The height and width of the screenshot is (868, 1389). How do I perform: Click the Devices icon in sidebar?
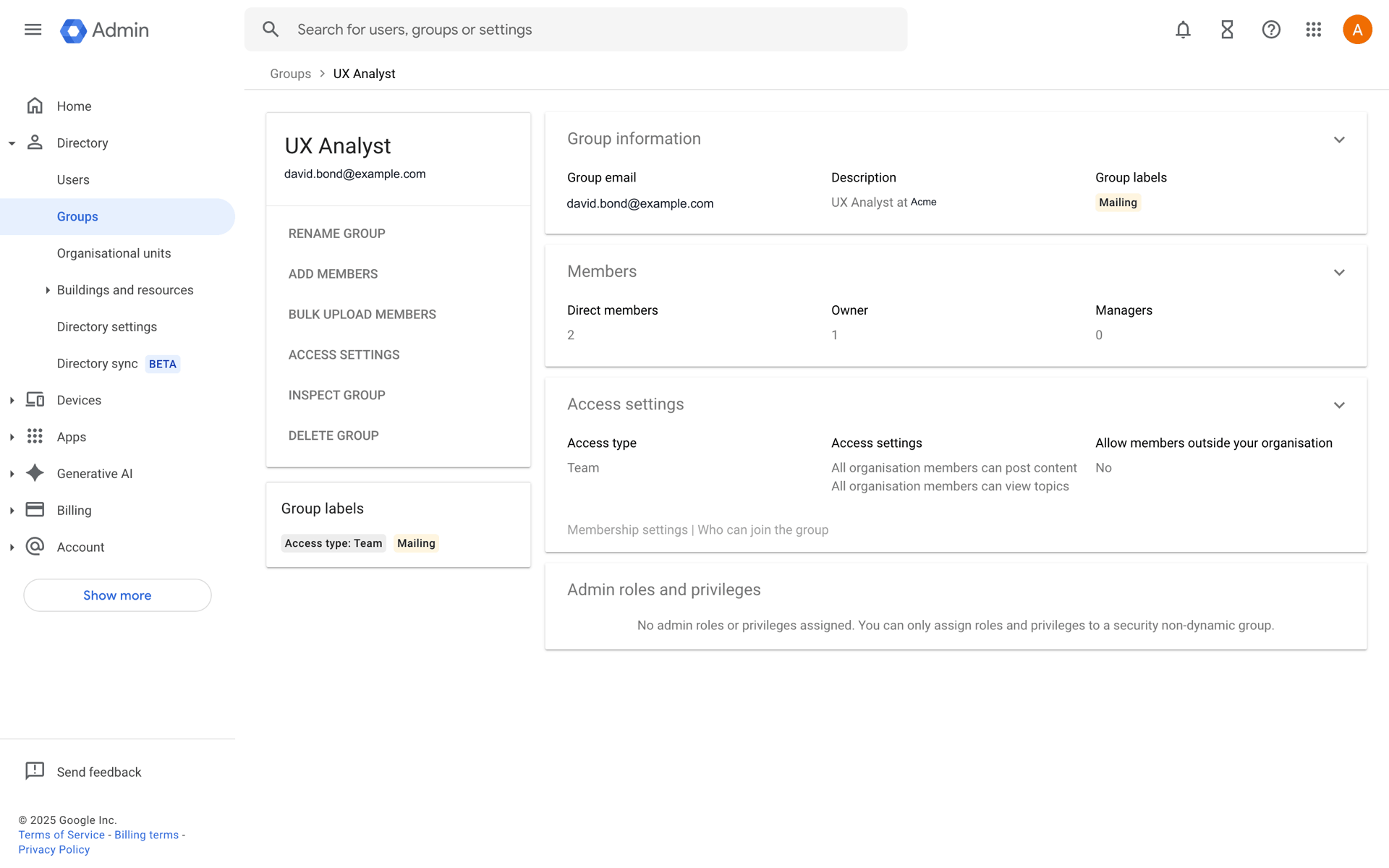(x=35, y=399)
